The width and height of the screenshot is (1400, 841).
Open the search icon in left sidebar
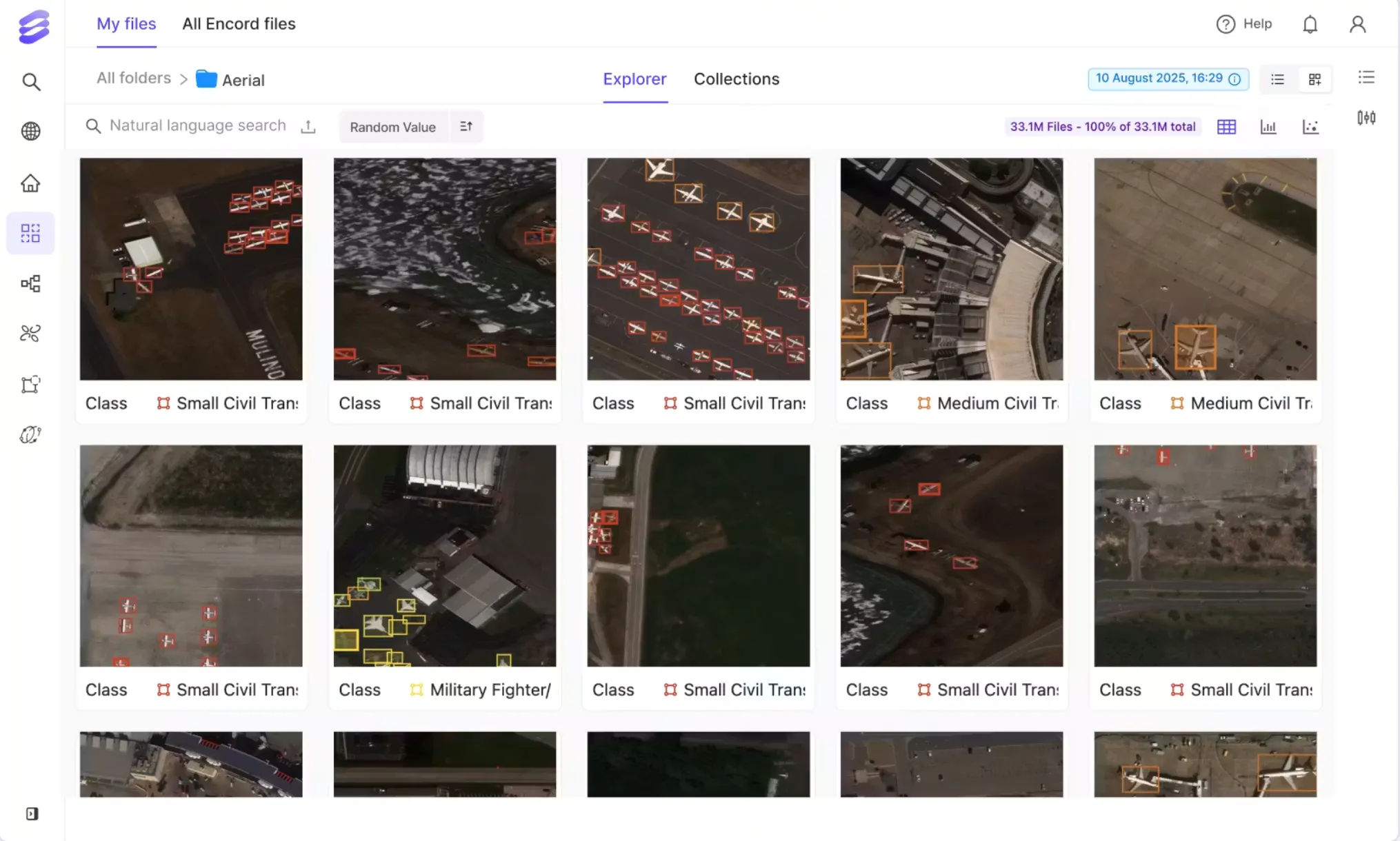click(x=31, y=82)
